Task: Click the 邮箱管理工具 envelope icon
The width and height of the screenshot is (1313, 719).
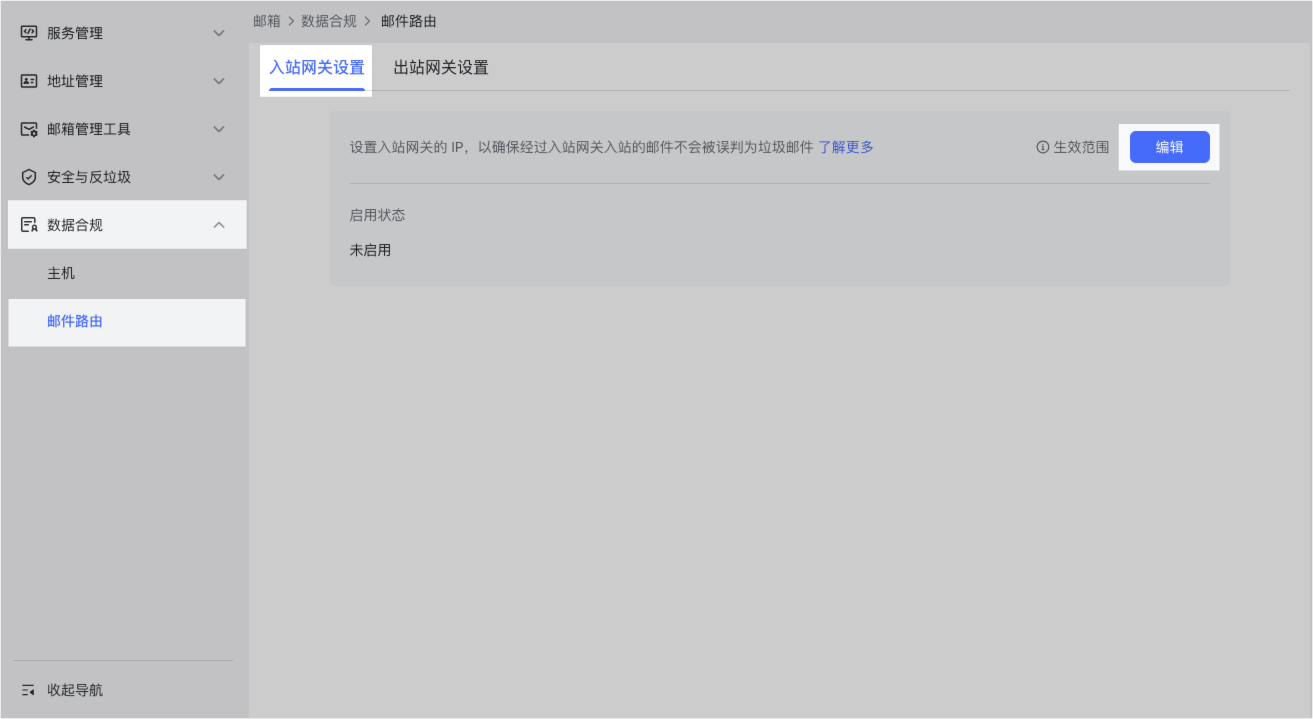Action: click(29, 129)
